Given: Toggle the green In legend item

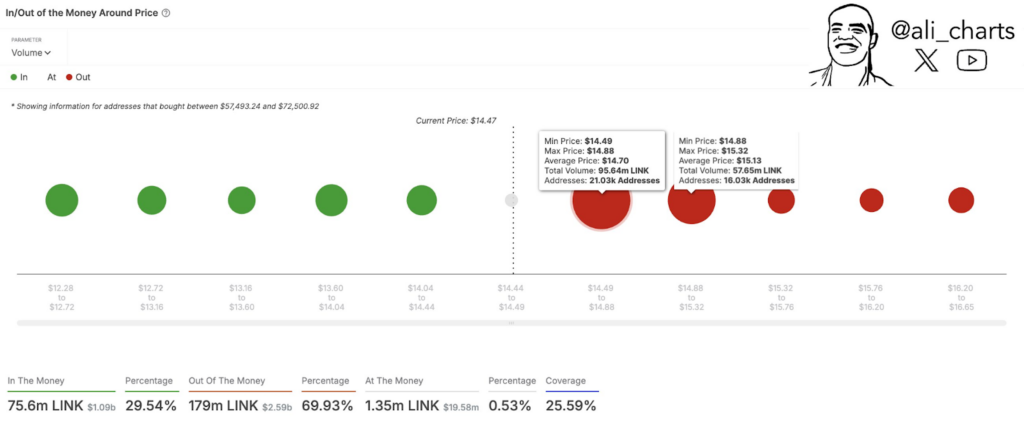Looking at the screenshot, I should (x=19, y=77).
